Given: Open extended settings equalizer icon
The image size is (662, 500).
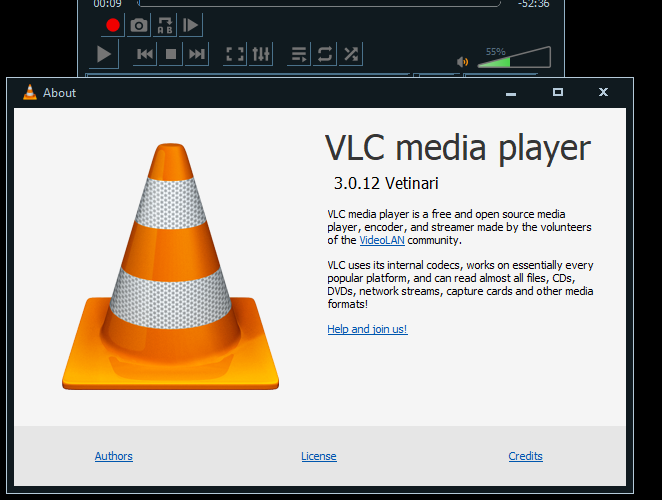Looking at the screenshot, I should (x=261, y=54).
